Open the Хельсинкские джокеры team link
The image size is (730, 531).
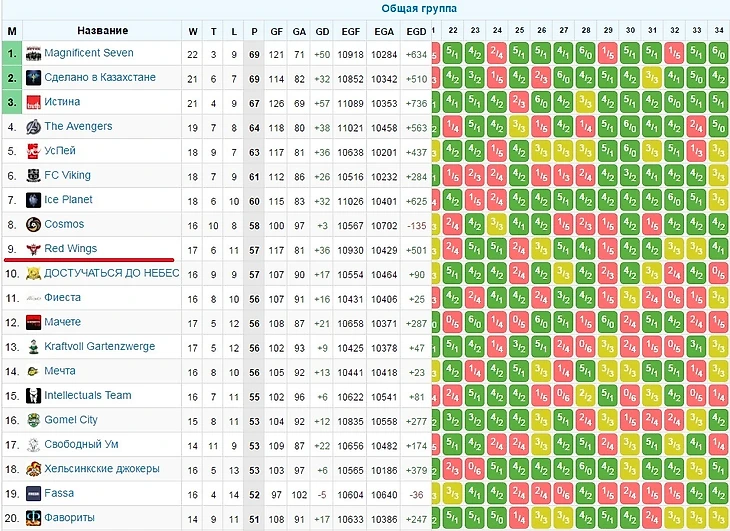[101, 469]
